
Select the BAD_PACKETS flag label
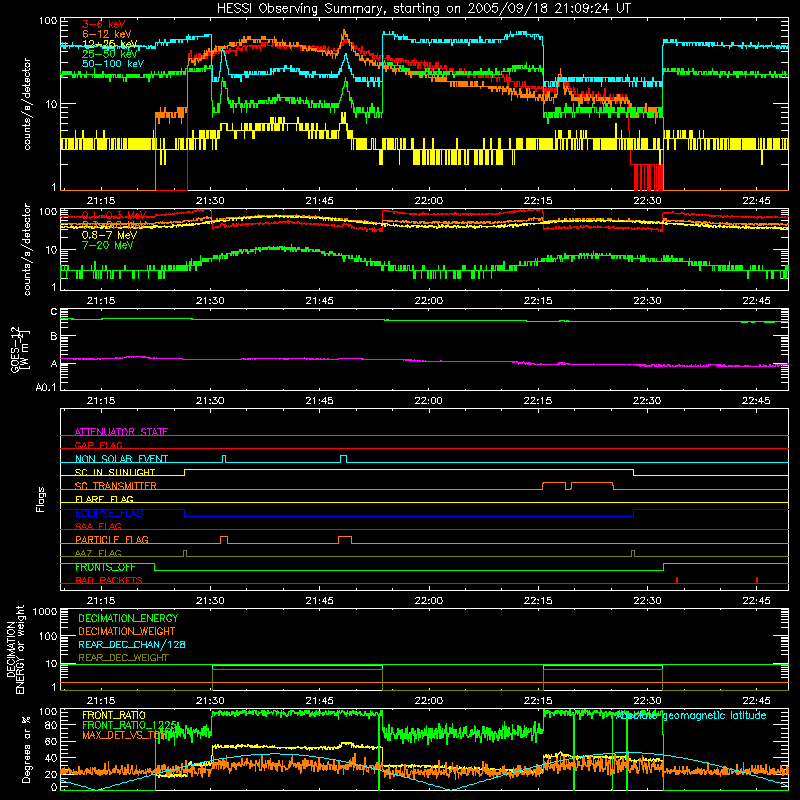[x=109, y=580]
